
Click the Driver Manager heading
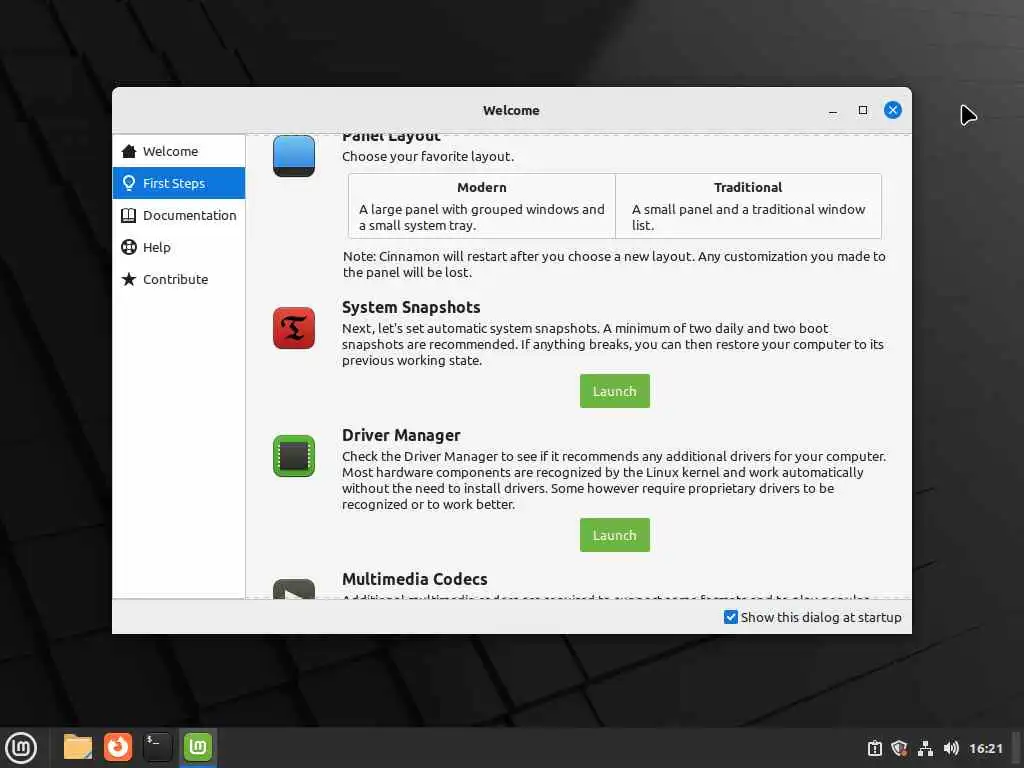tap(401, 435)
